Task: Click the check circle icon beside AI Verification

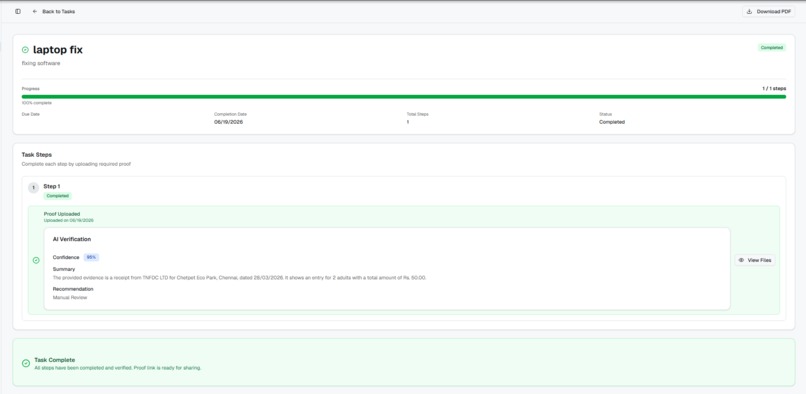Action: point(36,260)
